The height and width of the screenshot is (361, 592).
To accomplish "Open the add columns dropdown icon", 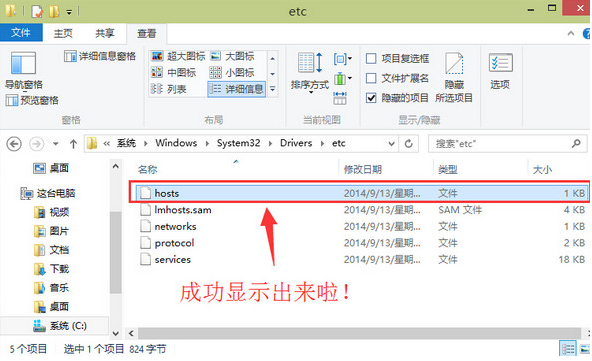I will (x=342, y=79).
